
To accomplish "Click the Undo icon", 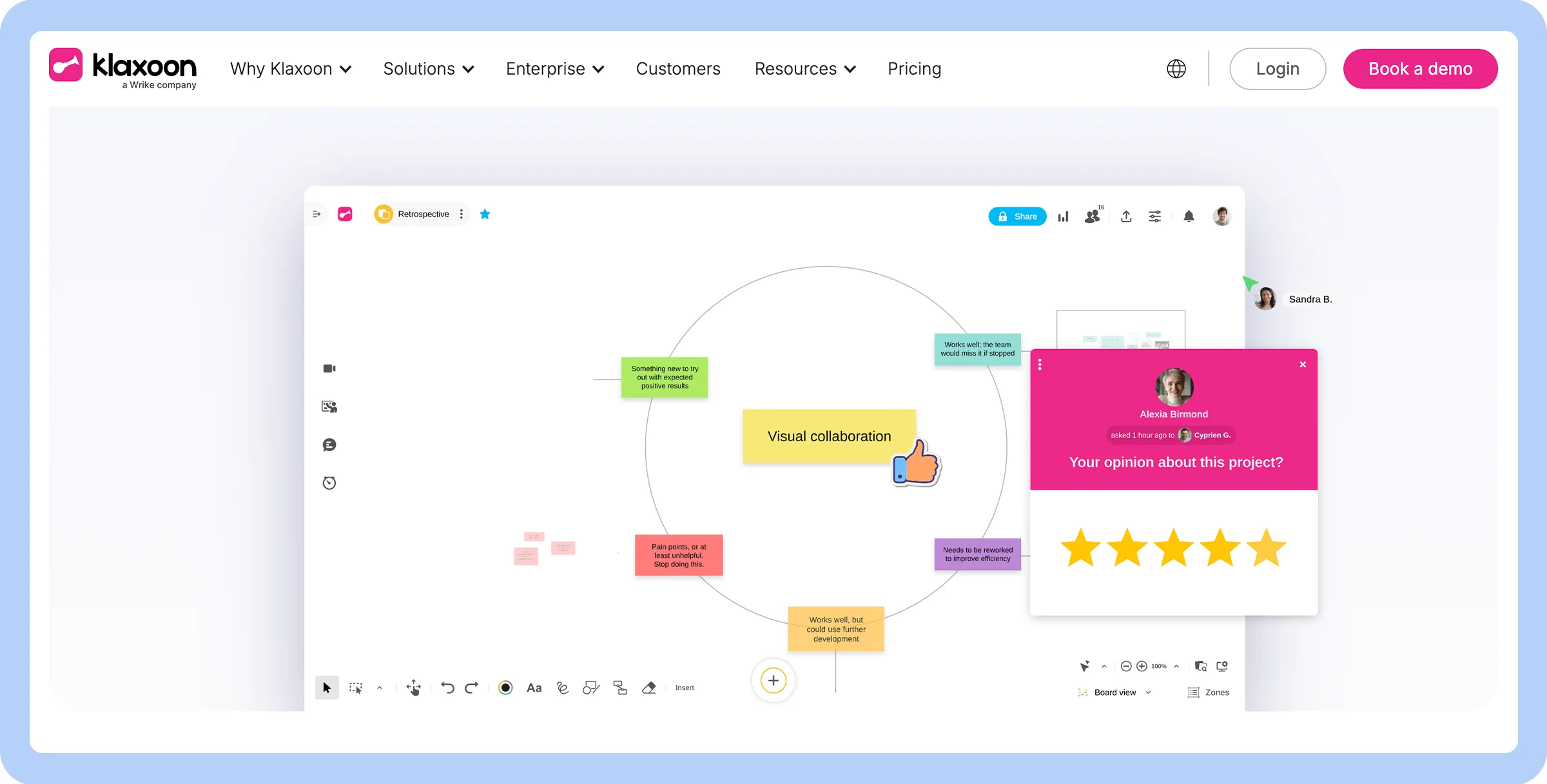I will click(x=448, y=687).
